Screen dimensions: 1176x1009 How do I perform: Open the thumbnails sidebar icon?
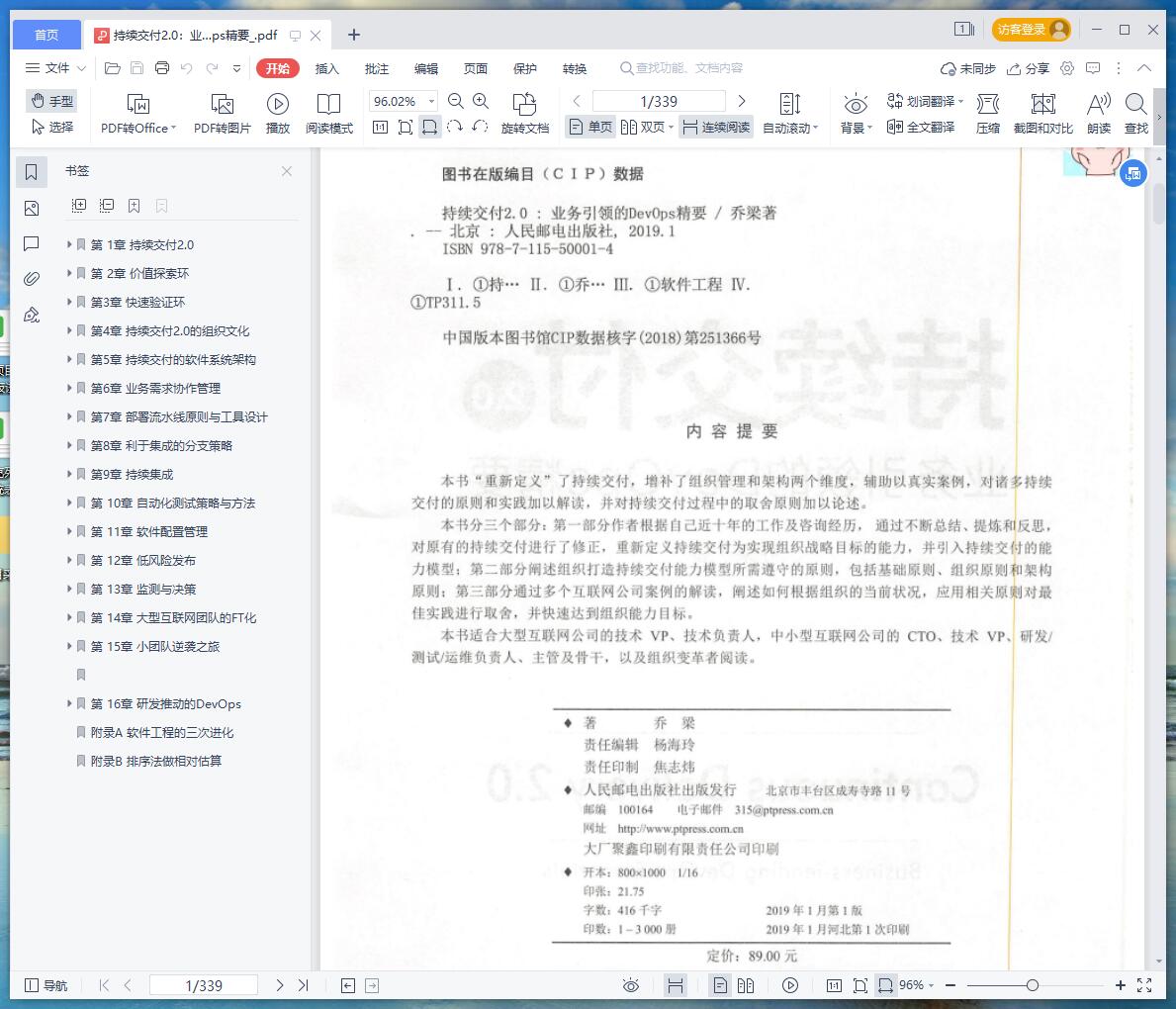[x=31, y=208]
